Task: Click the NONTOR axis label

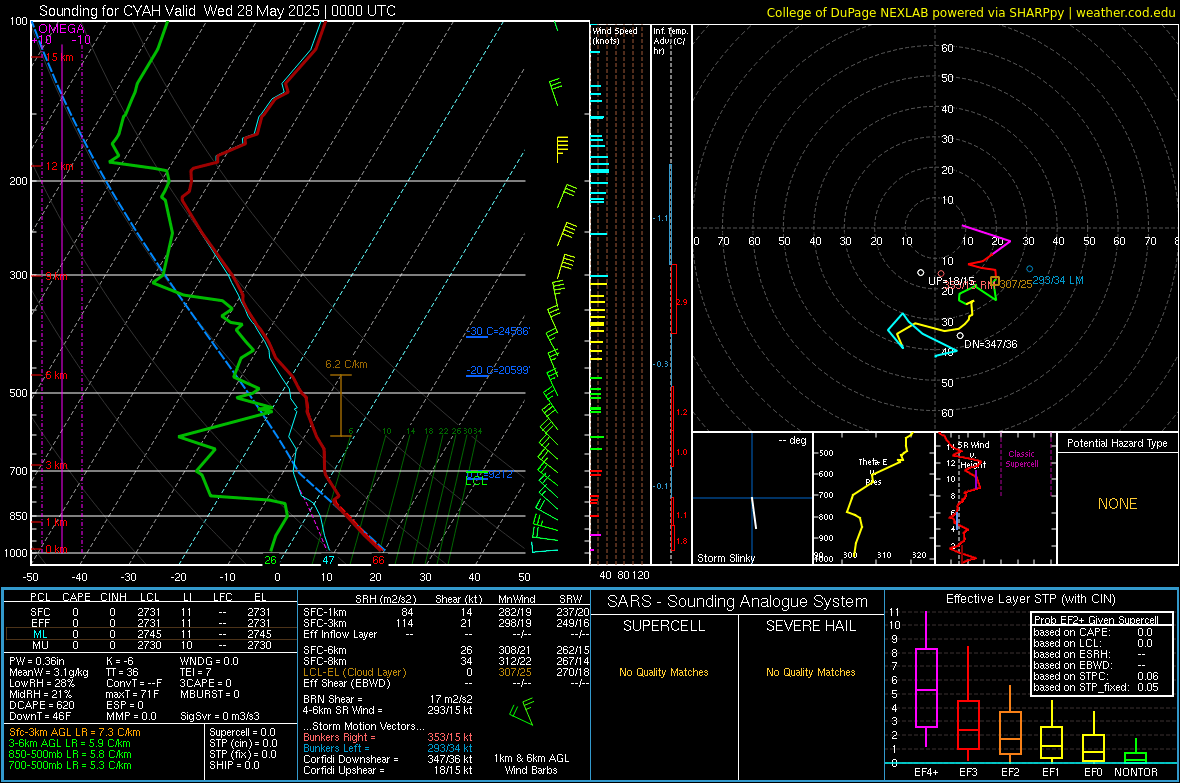Action: tap(1136, 772)
